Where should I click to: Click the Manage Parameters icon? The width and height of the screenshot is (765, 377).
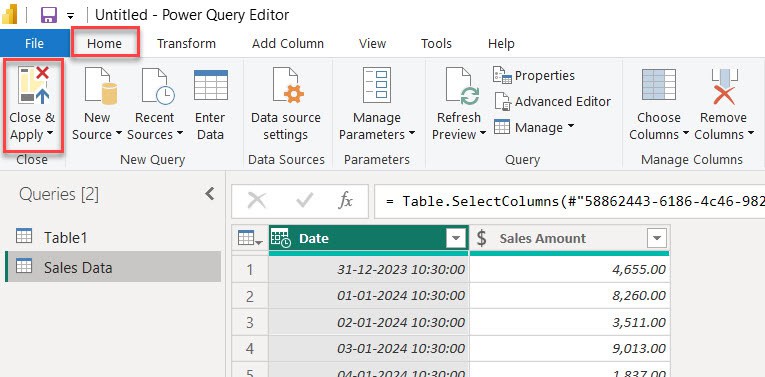377,85
